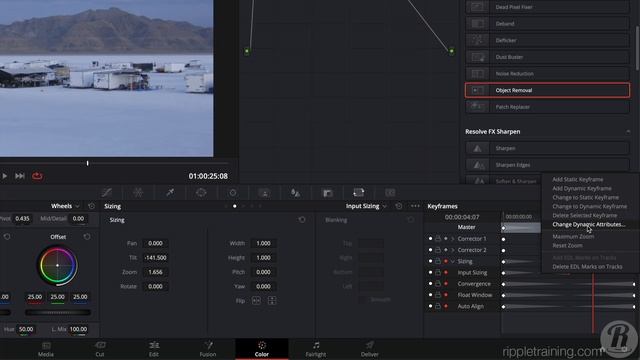Select the Sizing palette icon
The image size is (640, 360).
(x=359, y=193)
